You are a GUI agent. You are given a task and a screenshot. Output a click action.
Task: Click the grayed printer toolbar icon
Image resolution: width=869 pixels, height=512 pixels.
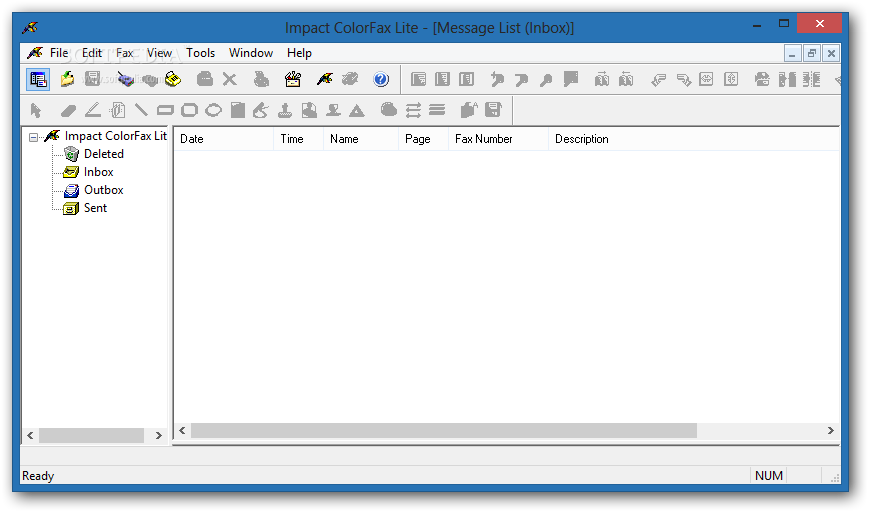pos(205,79)
